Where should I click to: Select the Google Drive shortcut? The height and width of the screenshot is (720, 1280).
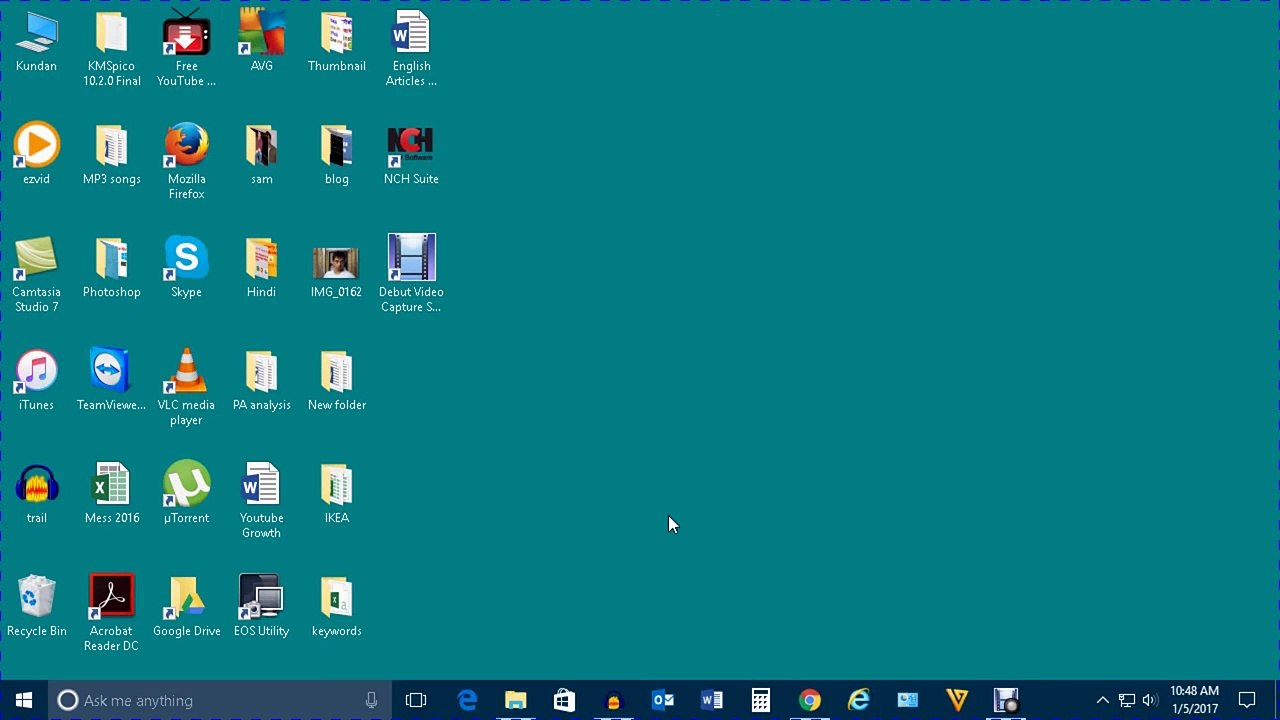pos(186,607)
